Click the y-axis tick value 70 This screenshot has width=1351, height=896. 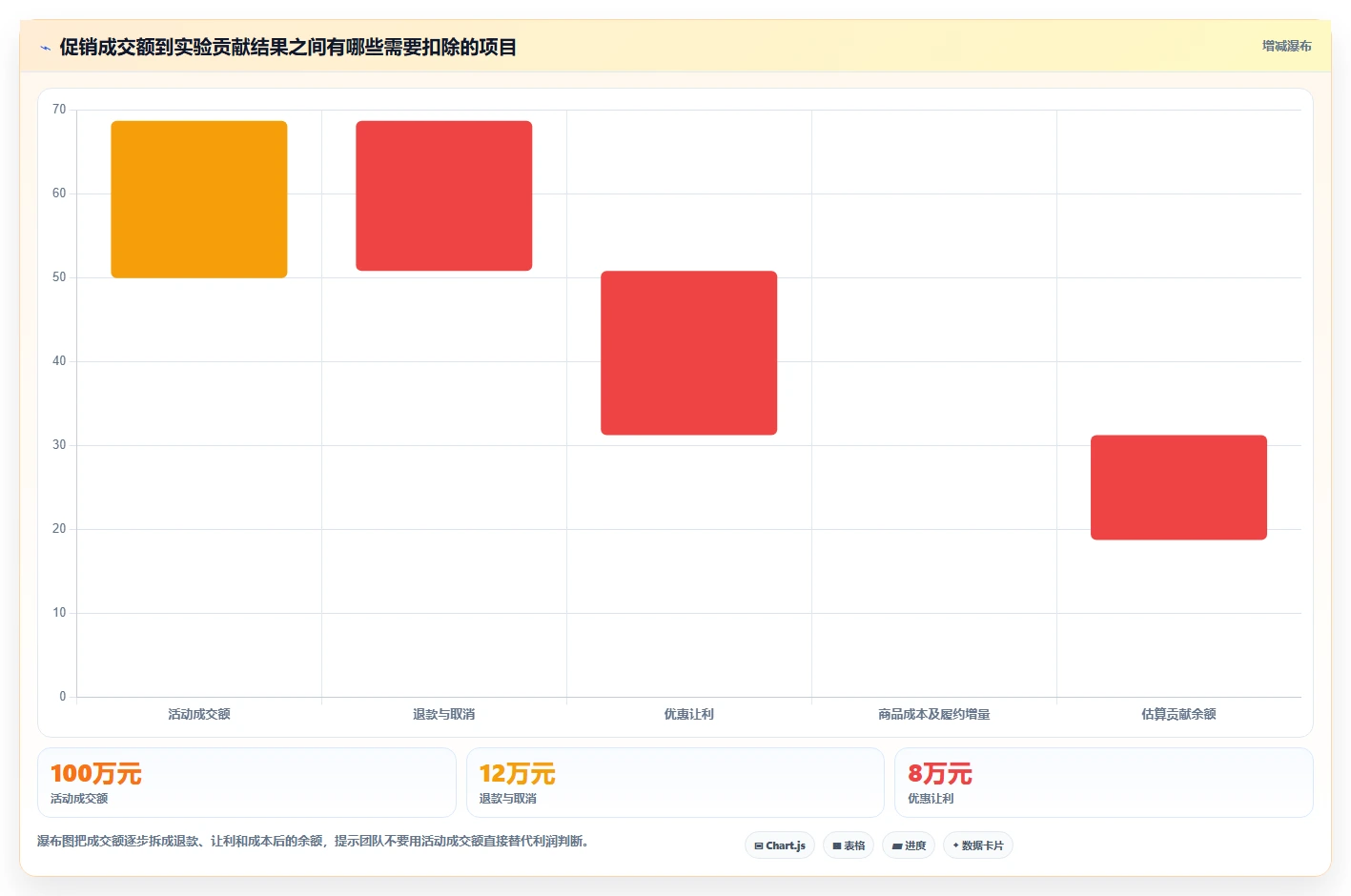pyautogui.click(x=59, y=110)
